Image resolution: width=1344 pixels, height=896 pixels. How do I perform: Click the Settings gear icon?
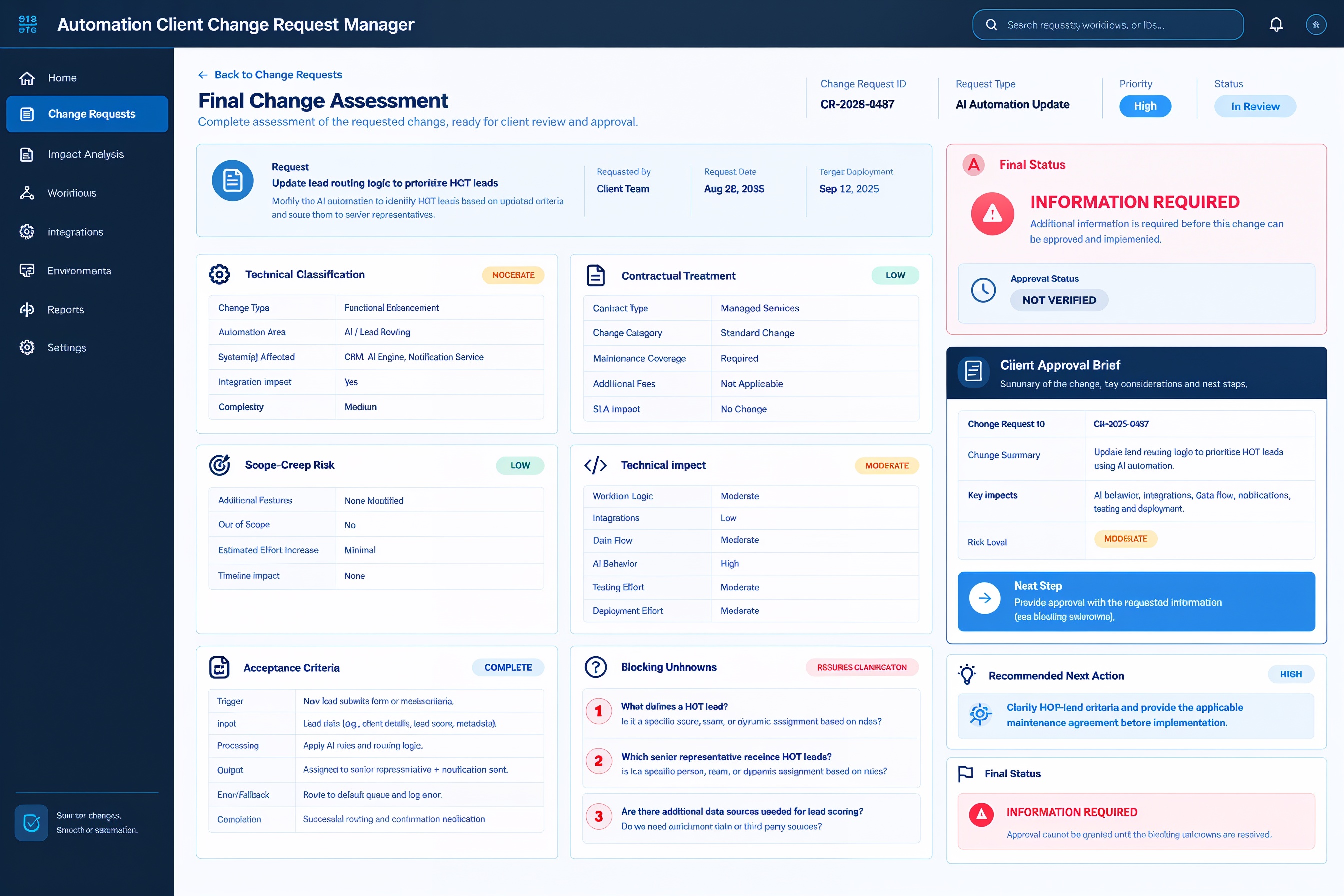tap(27, 347)
